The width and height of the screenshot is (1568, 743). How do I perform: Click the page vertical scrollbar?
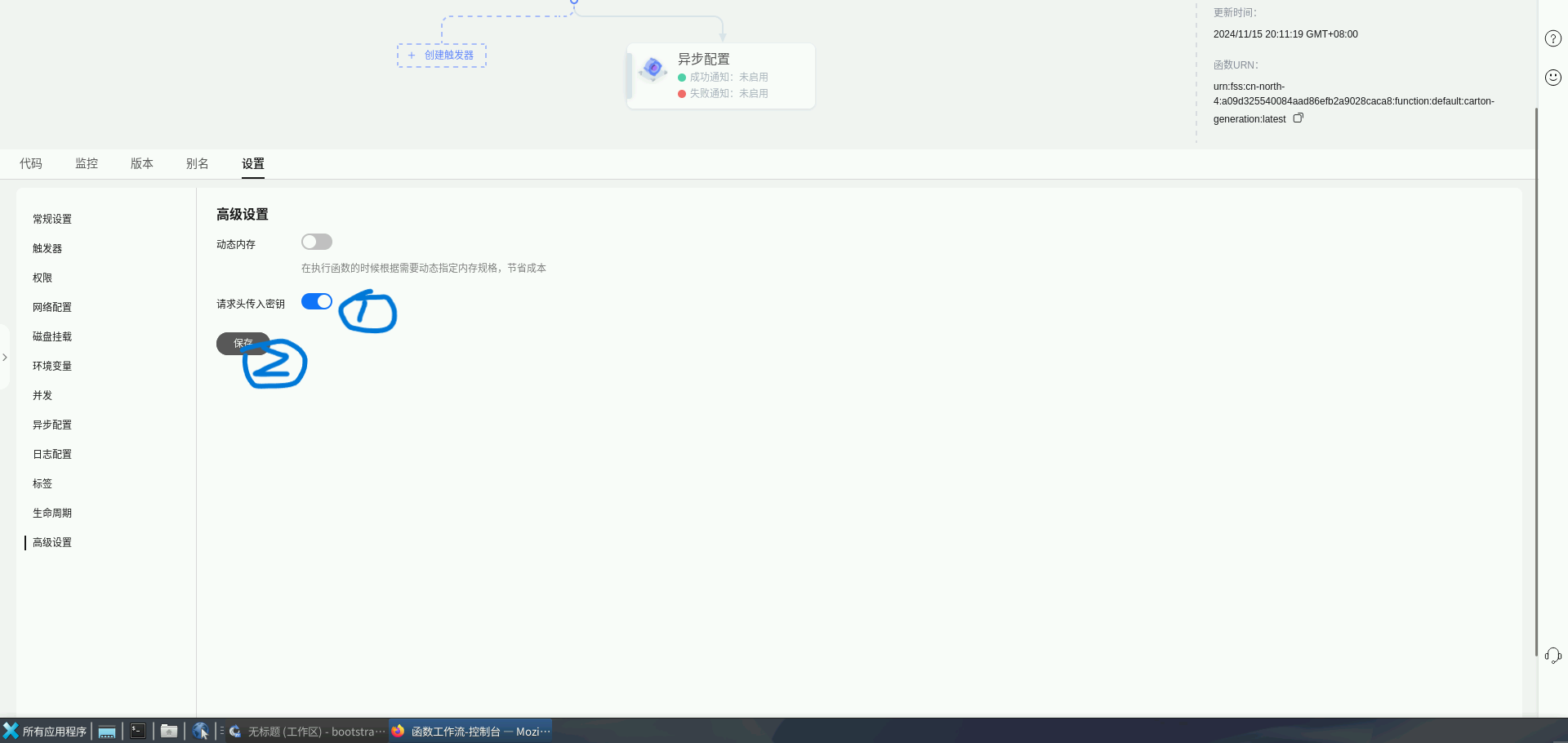click(x=1536, y=382)
